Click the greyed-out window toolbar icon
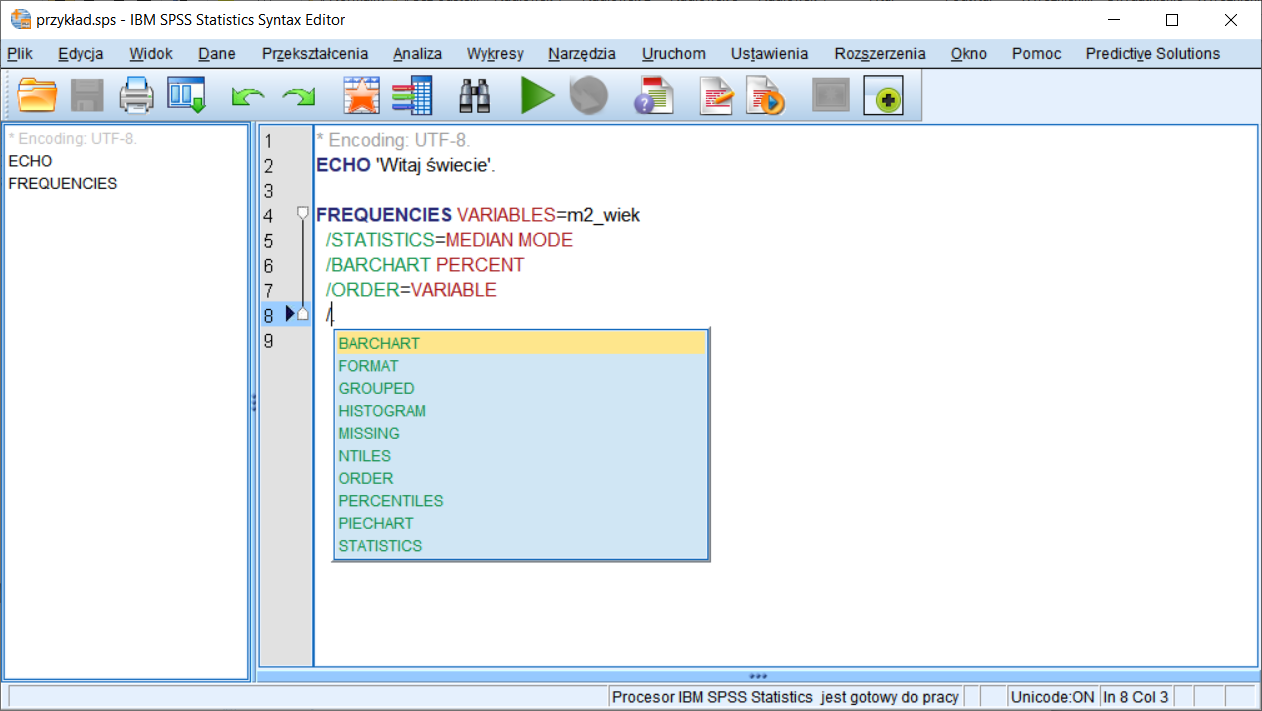 (831, 96)
